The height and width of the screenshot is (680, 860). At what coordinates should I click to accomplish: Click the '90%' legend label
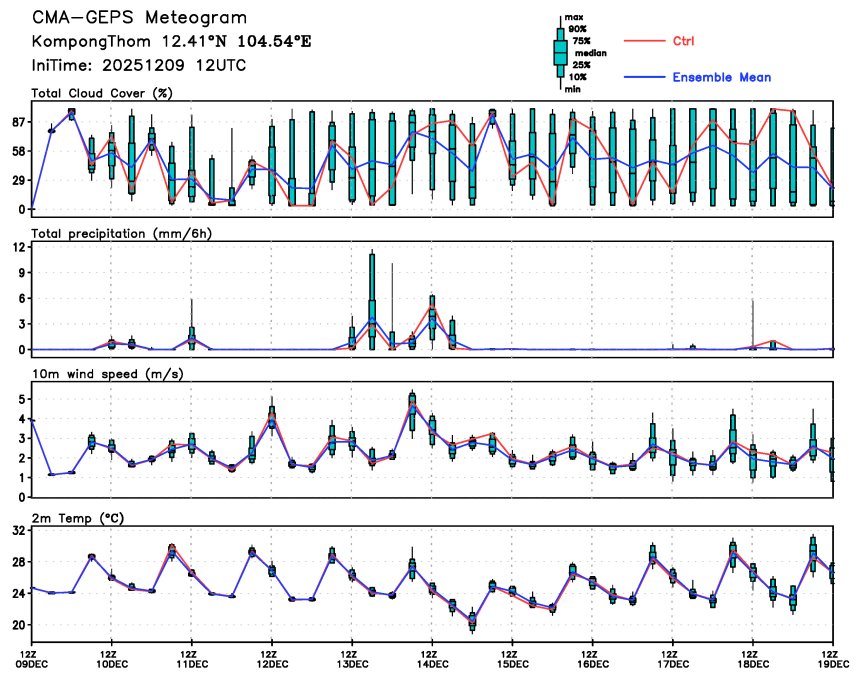pos(578,29)
